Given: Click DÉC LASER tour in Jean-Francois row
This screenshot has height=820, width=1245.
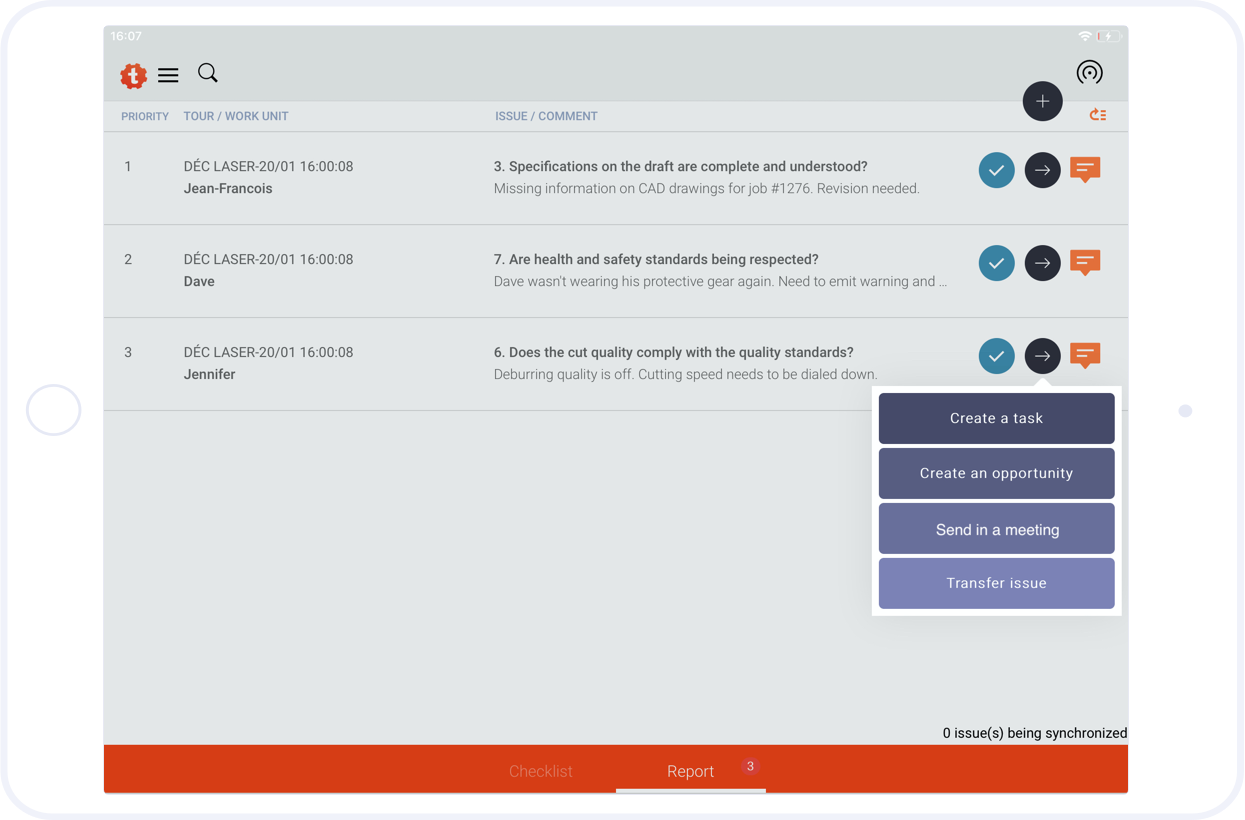Looking at the screenshot, I should coord(268,166).
